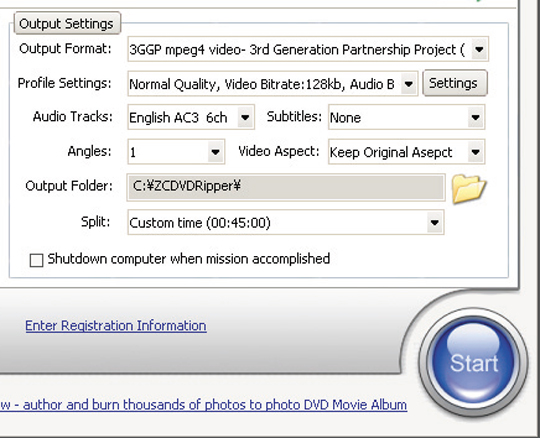Viewport: 540px width, 438px height.
Task: Open the Split dropdown arrow
Action: [435, 222]
